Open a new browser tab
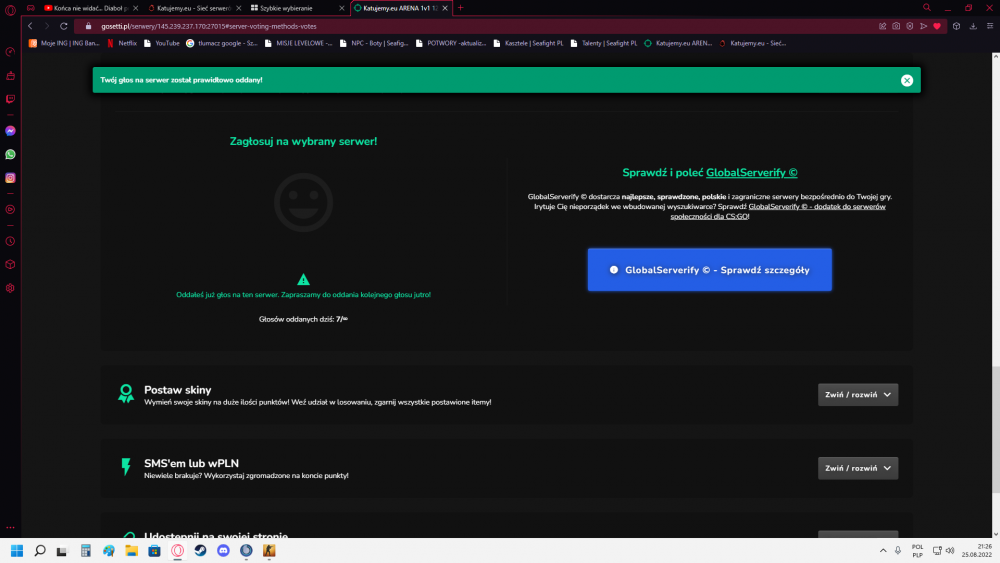Image resolution: width=1000 pixels, height=563 pixels. [x=460, y=8]
